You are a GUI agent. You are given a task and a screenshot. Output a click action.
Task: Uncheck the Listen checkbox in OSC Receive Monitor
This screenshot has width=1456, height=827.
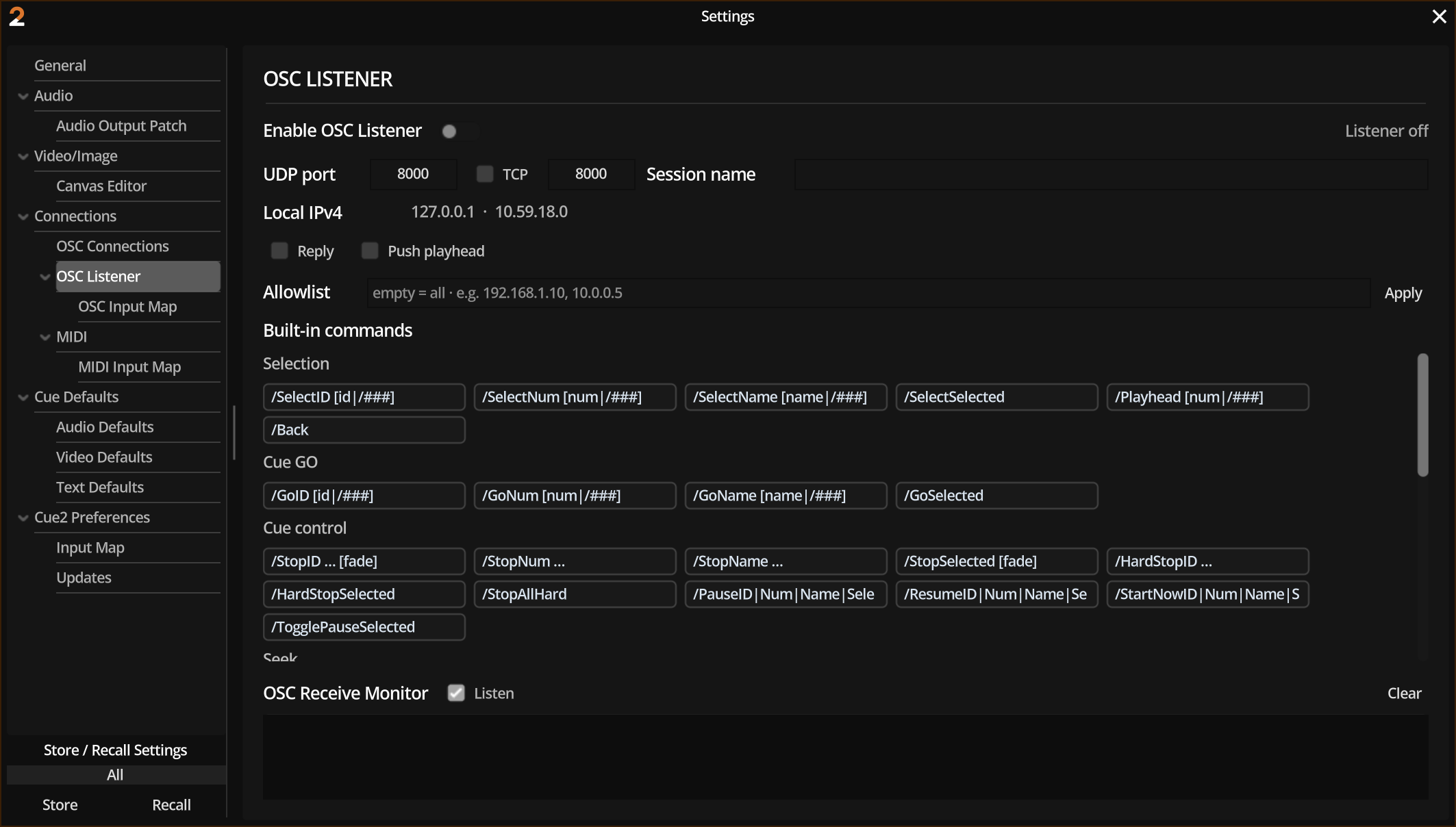pos(456,693)
